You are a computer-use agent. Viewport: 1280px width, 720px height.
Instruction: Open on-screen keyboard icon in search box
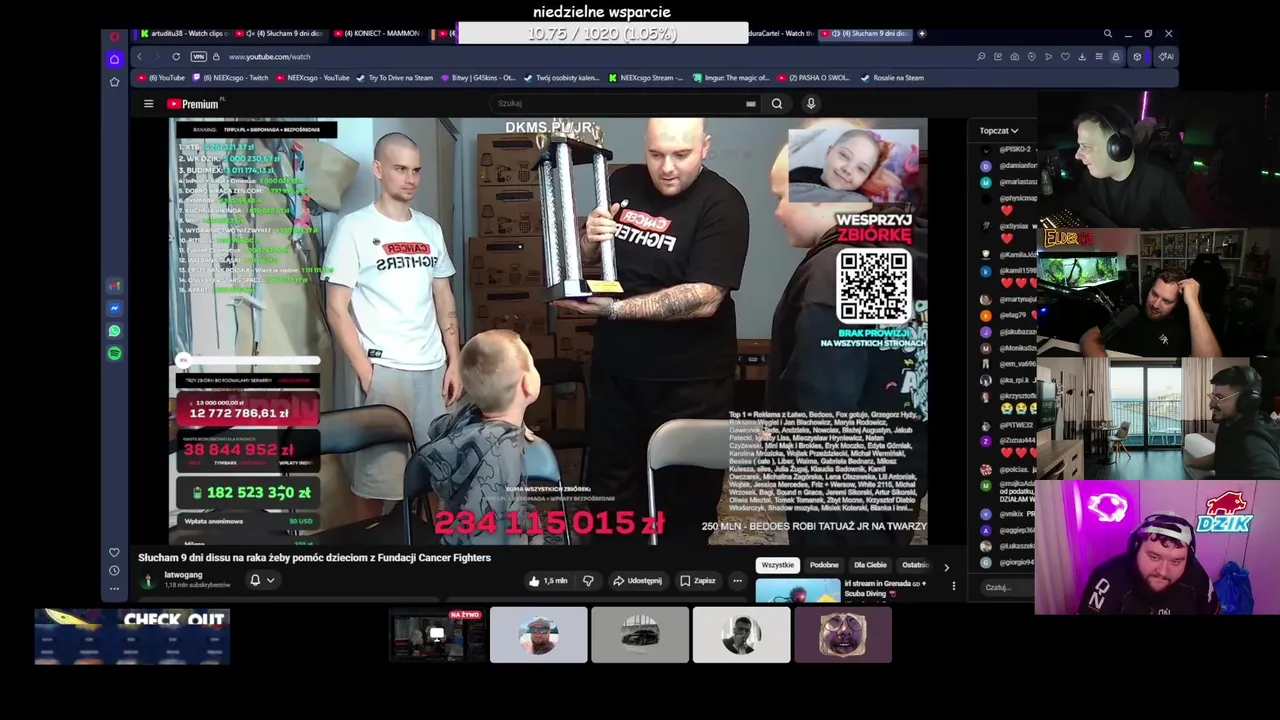click(x=750, y=103)
